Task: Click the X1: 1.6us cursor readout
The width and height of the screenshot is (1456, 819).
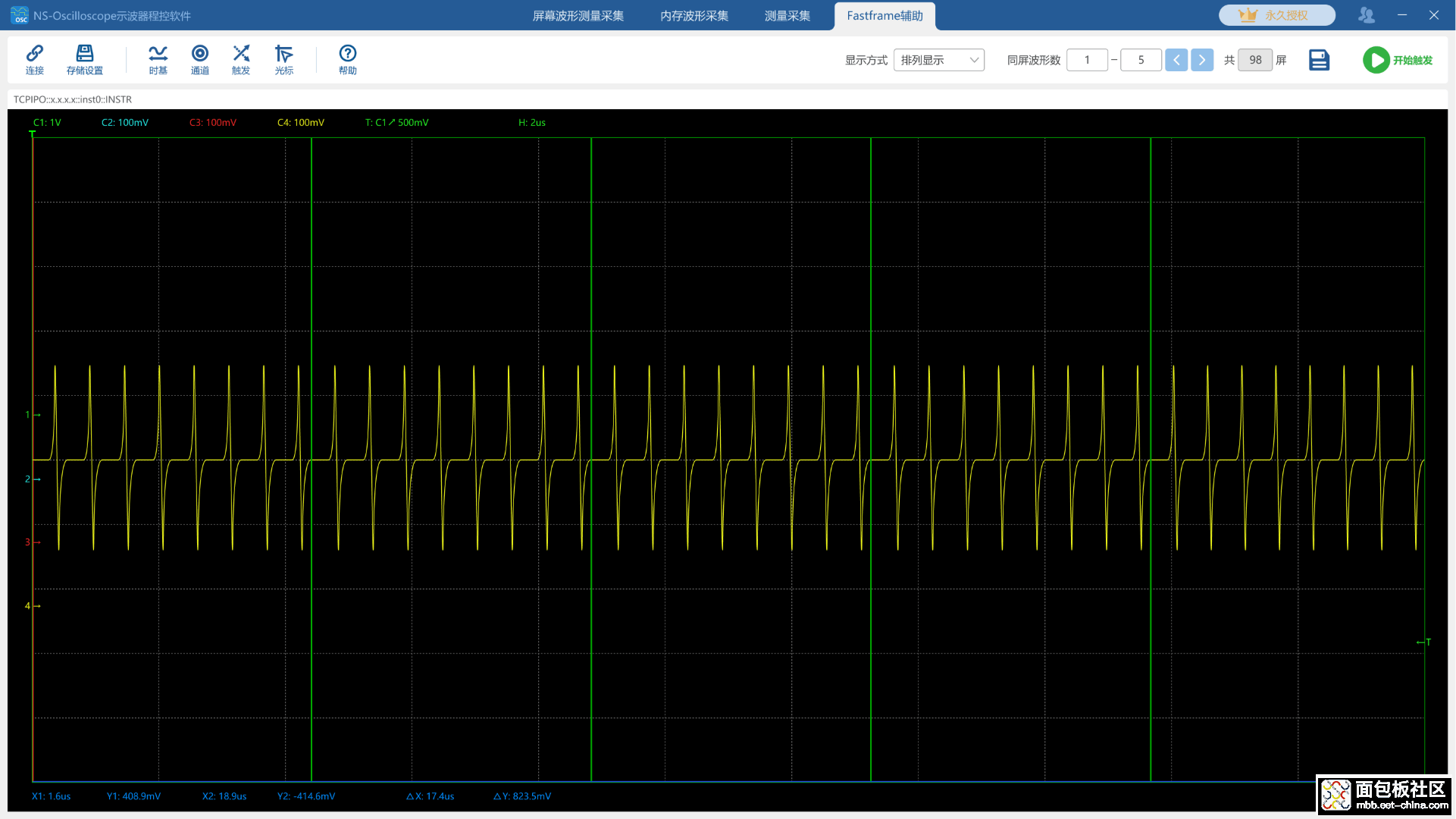Action: [51, 796]
